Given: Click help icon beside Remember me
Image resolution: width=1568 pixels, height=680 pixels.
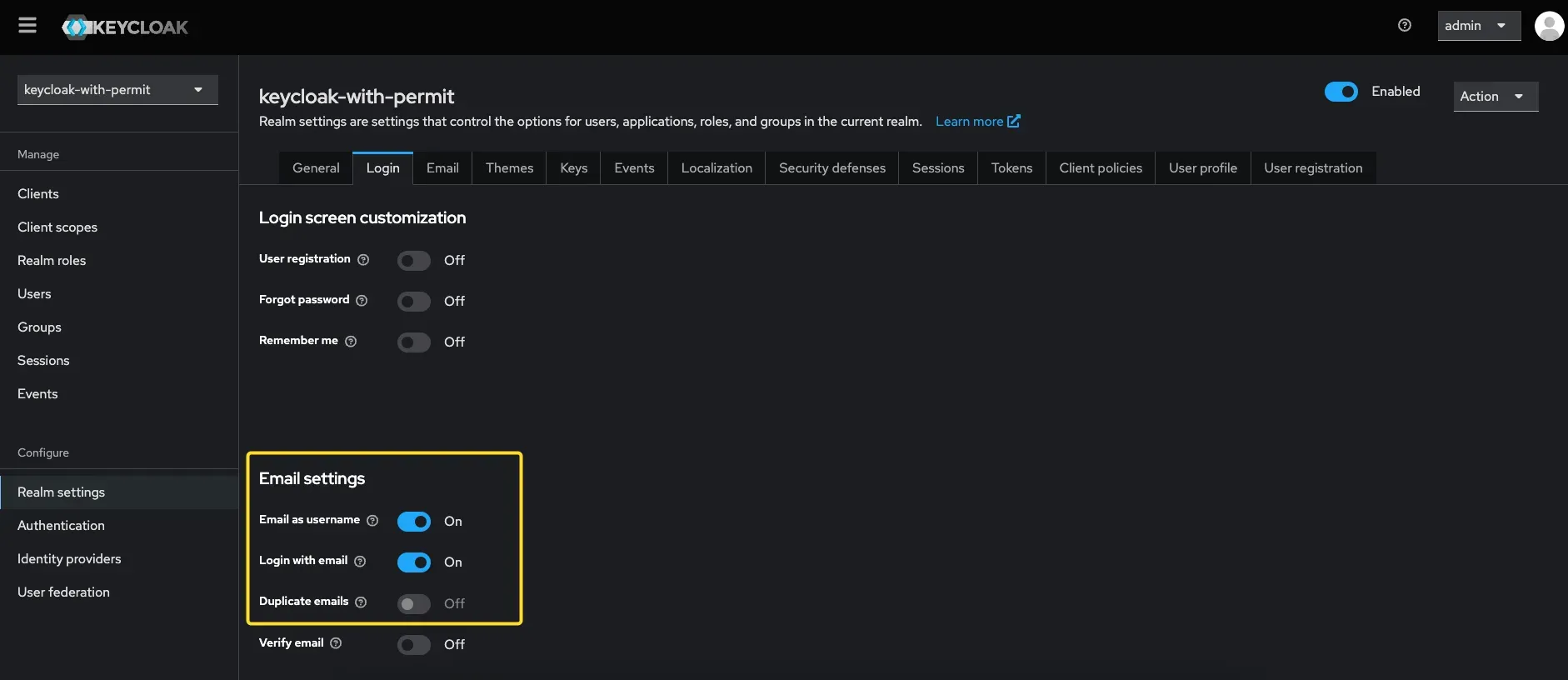Looking at the screenshot, I should pyautogui.click(x=351, y=342).
